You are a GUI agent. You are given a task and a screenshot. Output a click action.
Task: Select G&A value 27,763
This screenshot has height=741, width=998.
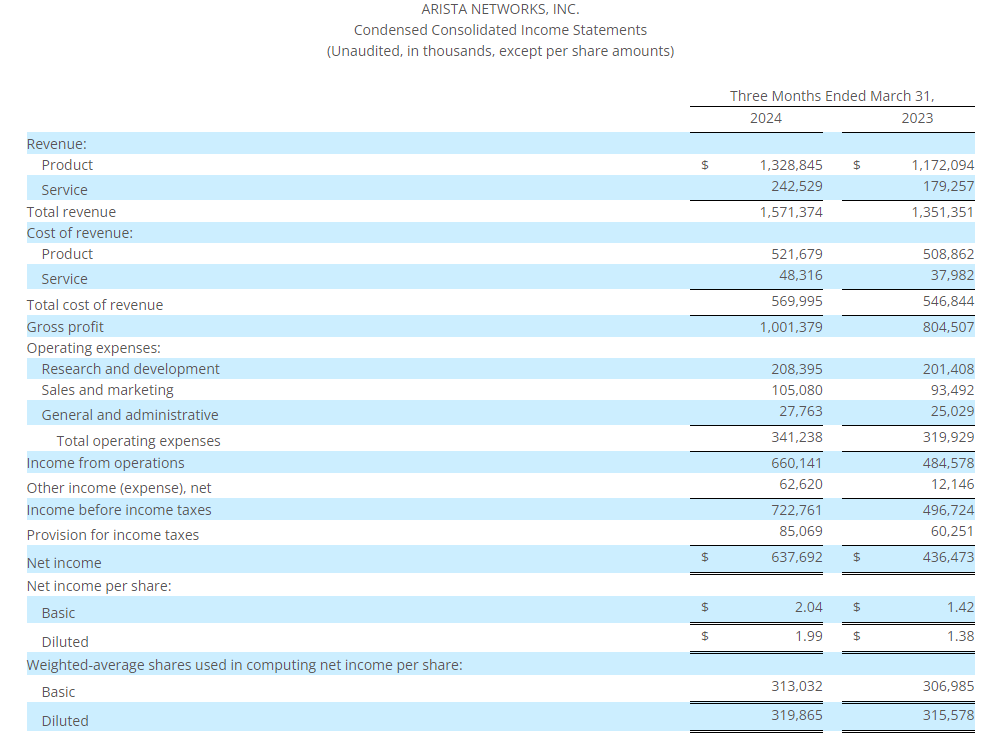pyautogui.click(x=801, y=411)
